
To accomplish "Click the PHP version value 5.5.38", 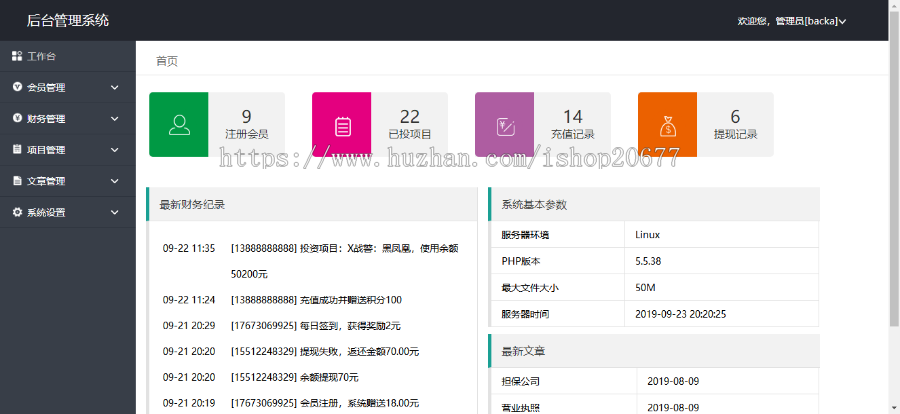I will coord(648,261).
